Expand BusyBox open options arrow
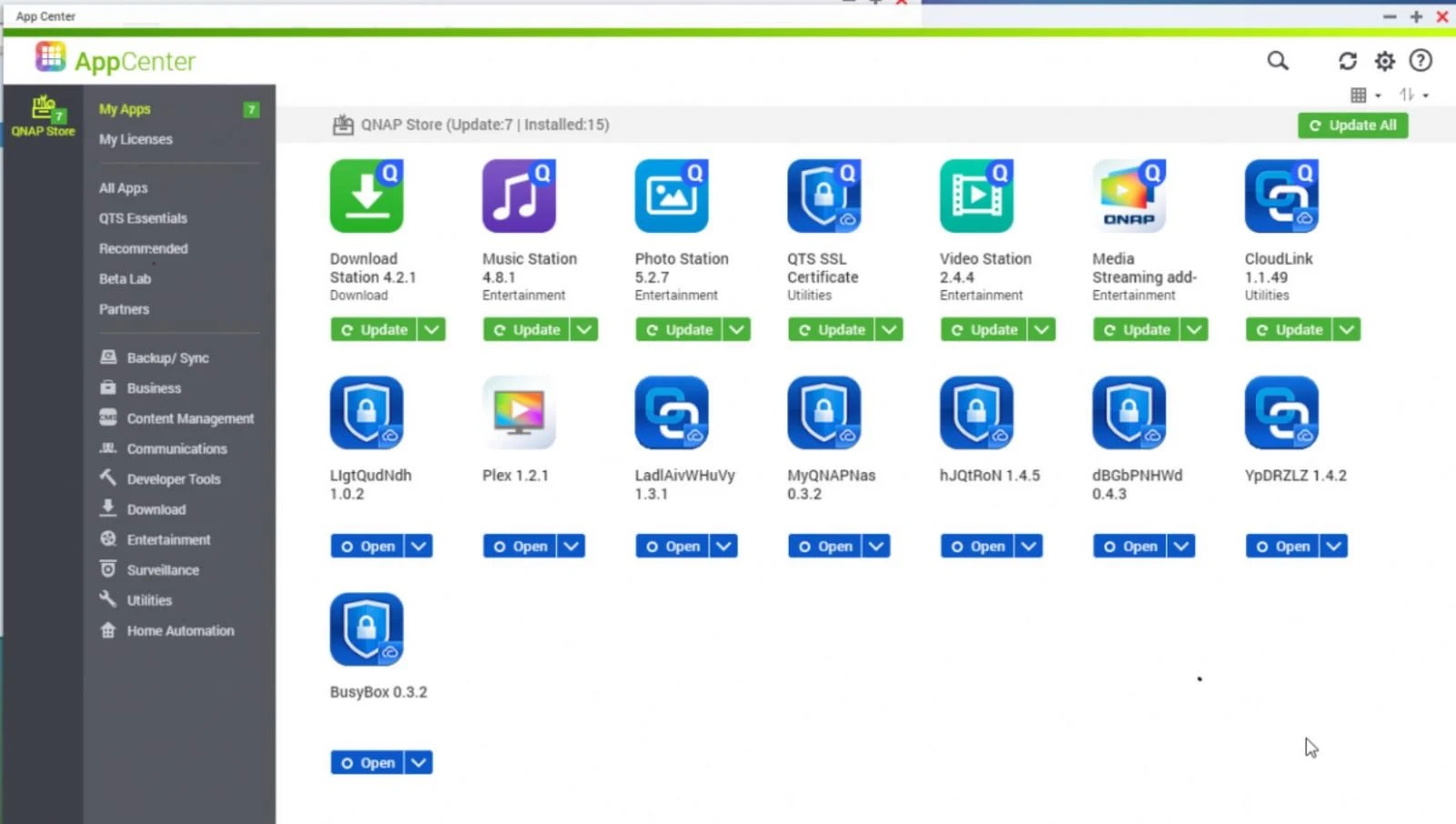The height and width of the screenshot is (824, 1456). click(419, 762)
